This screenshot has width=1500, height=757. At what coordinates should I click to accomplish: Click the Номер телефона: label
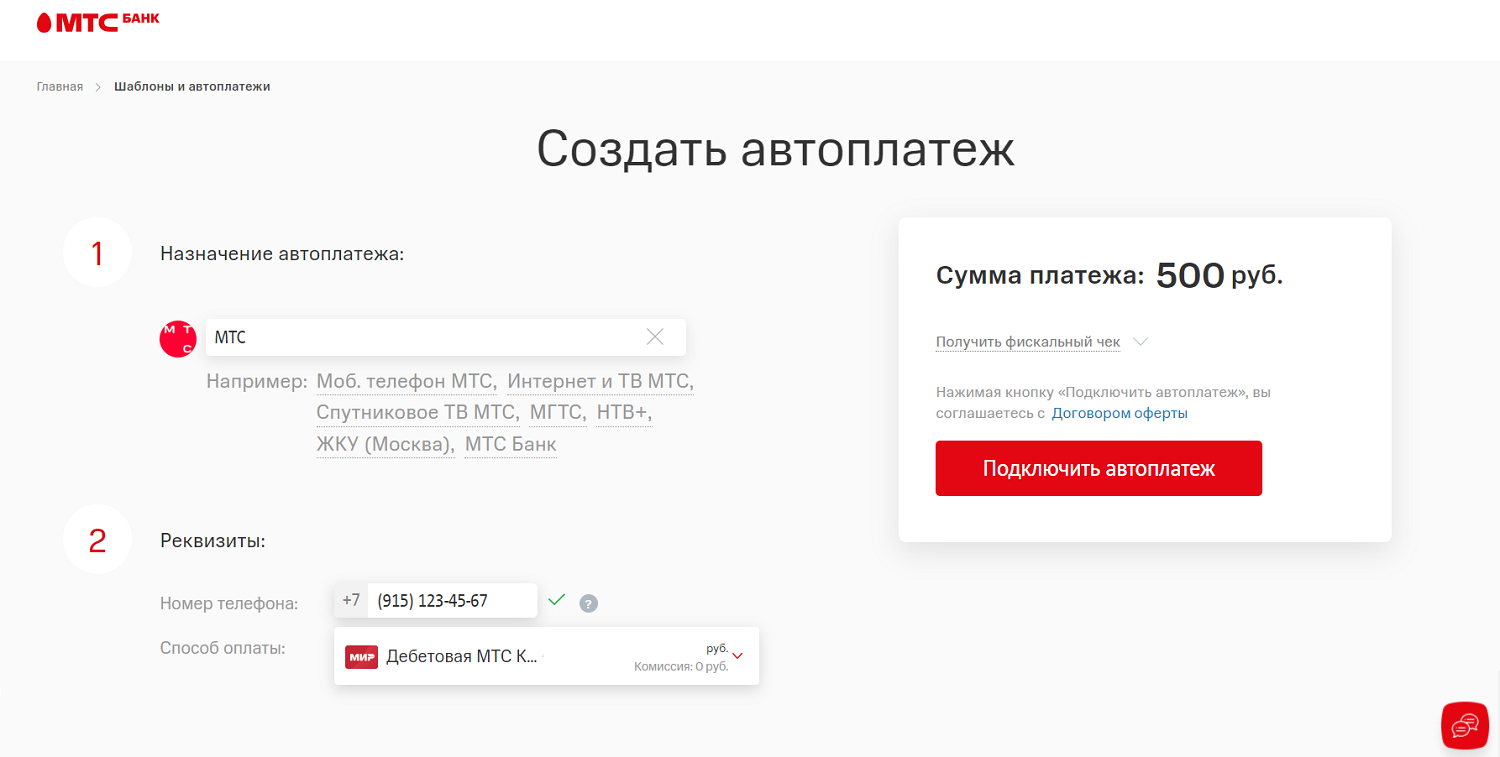pos(229,603)
